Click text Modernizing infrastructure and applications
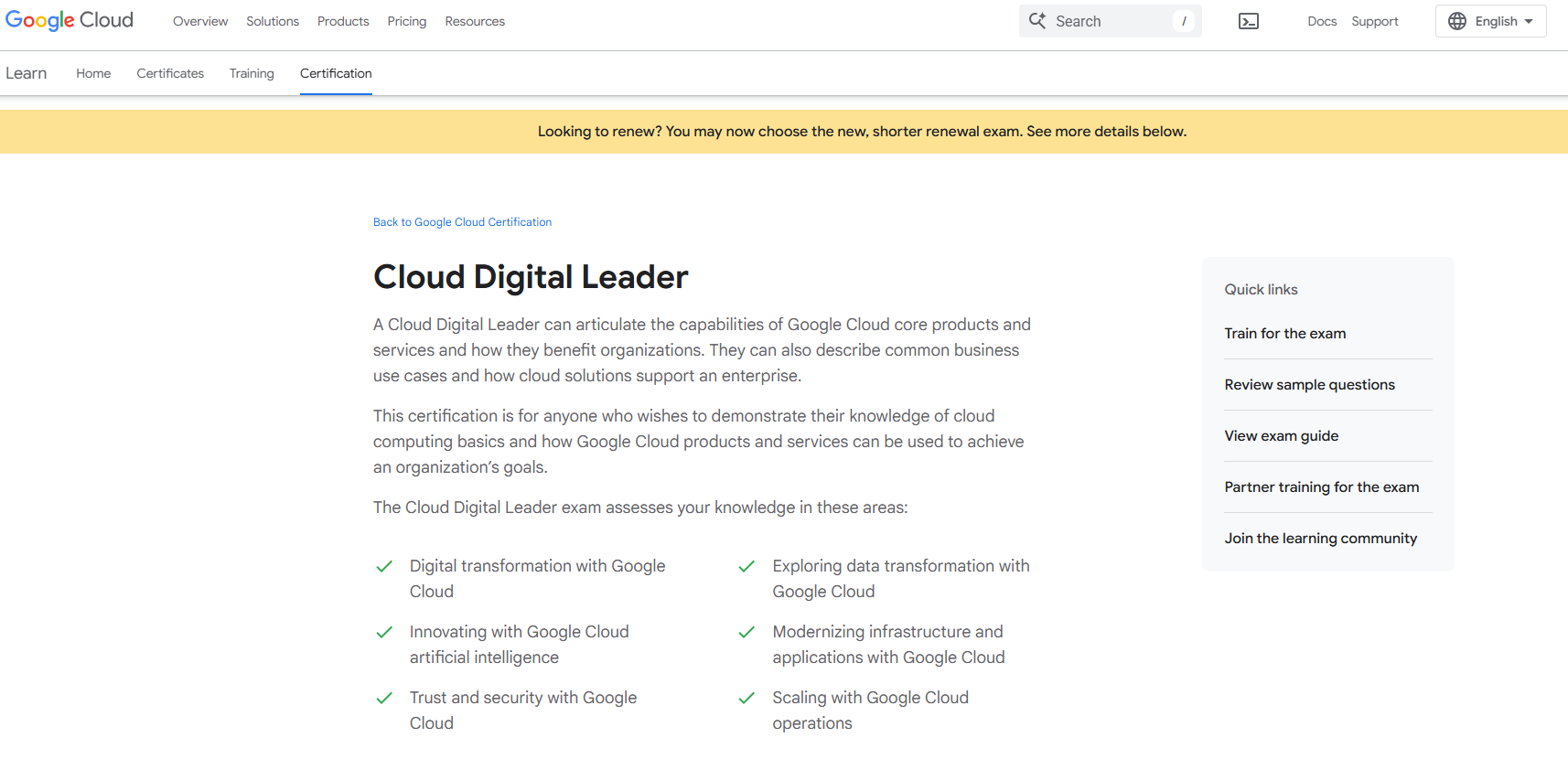 (x=888, y=645)
